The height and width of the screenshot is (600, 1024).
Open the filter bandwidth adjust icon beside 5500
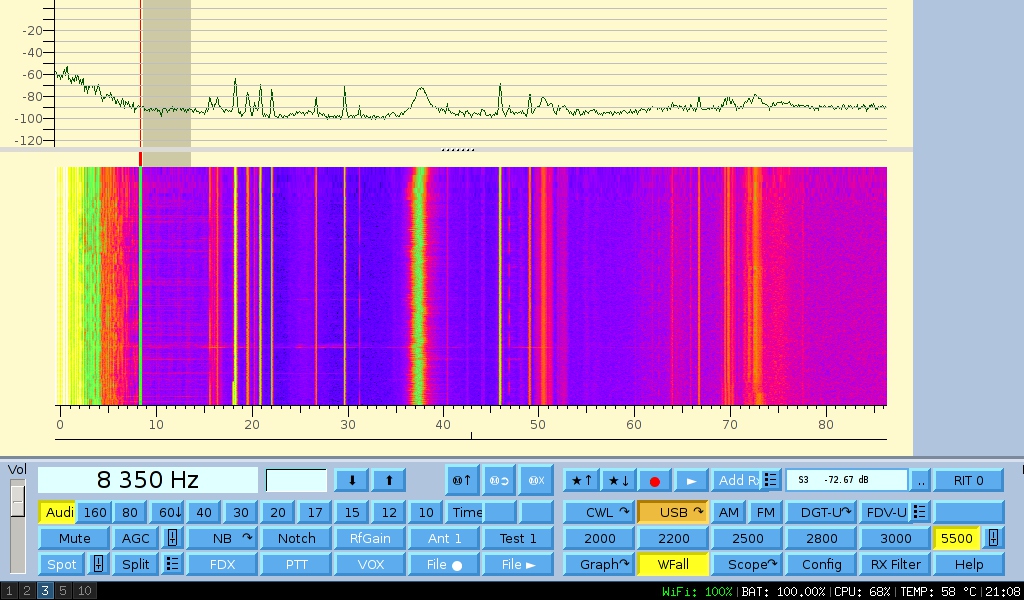[x=993, y=538]
